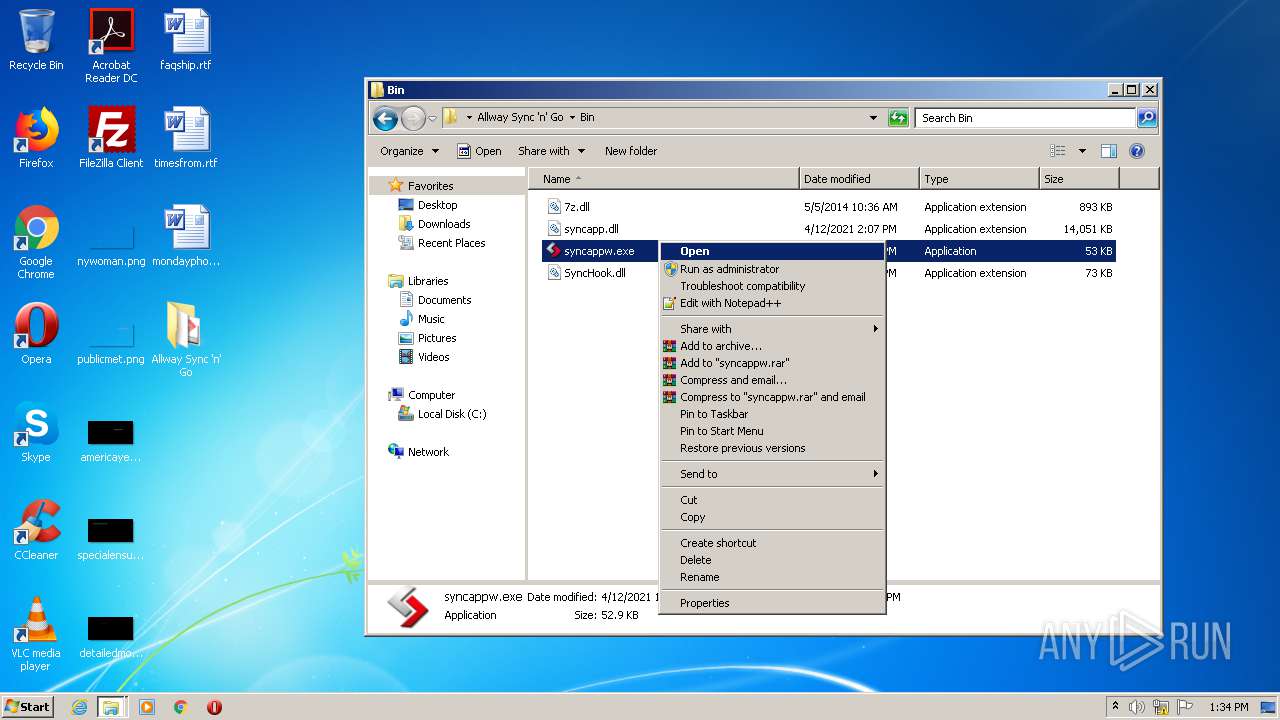This screenshot has height=720, width=1280.
Task: Open Internet Explorer from taskbar
Action: (80, 707)
